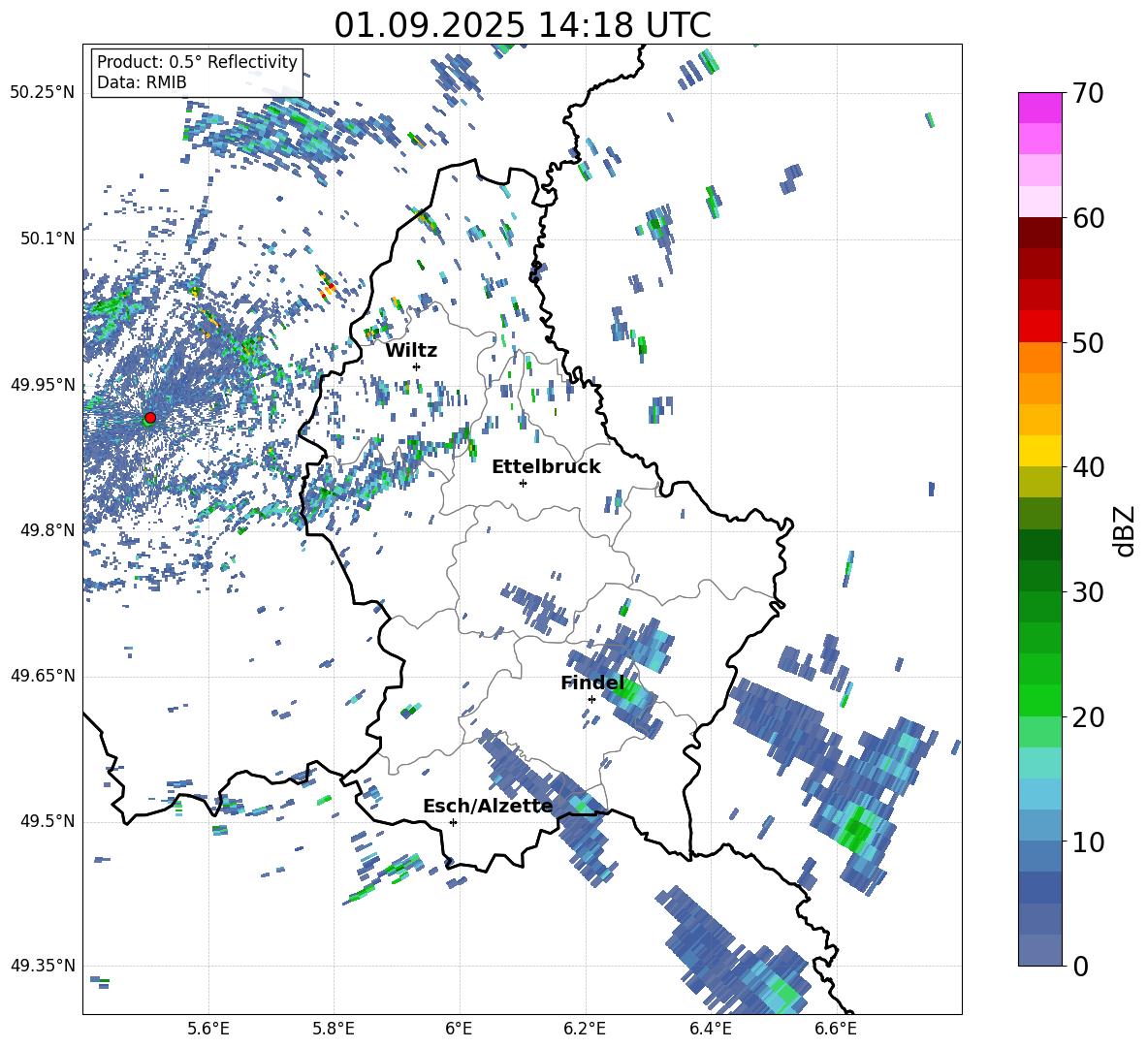Image resolution: width=1148 pixels, height=1048 pixels.
Task: Click the colorbar 30 tick label
Action: pos(1088,592)
